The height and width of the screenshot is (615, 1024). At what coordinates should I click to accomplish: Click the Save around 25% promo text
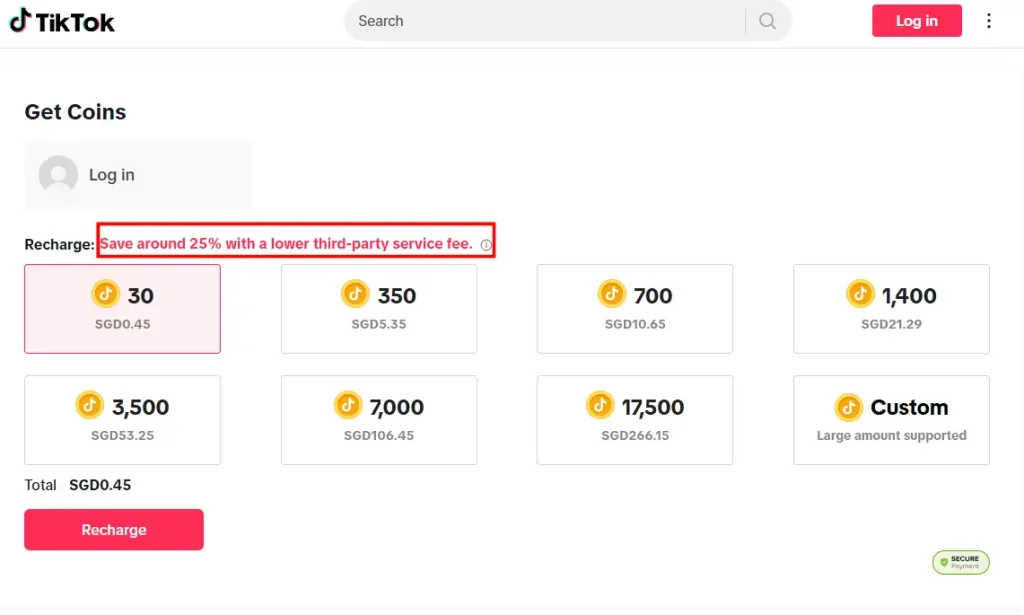pos(286,244)
